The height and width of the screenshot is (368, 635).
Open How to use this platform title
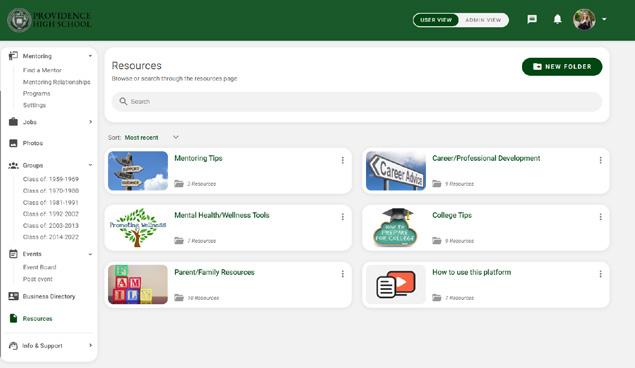(471, 272)
